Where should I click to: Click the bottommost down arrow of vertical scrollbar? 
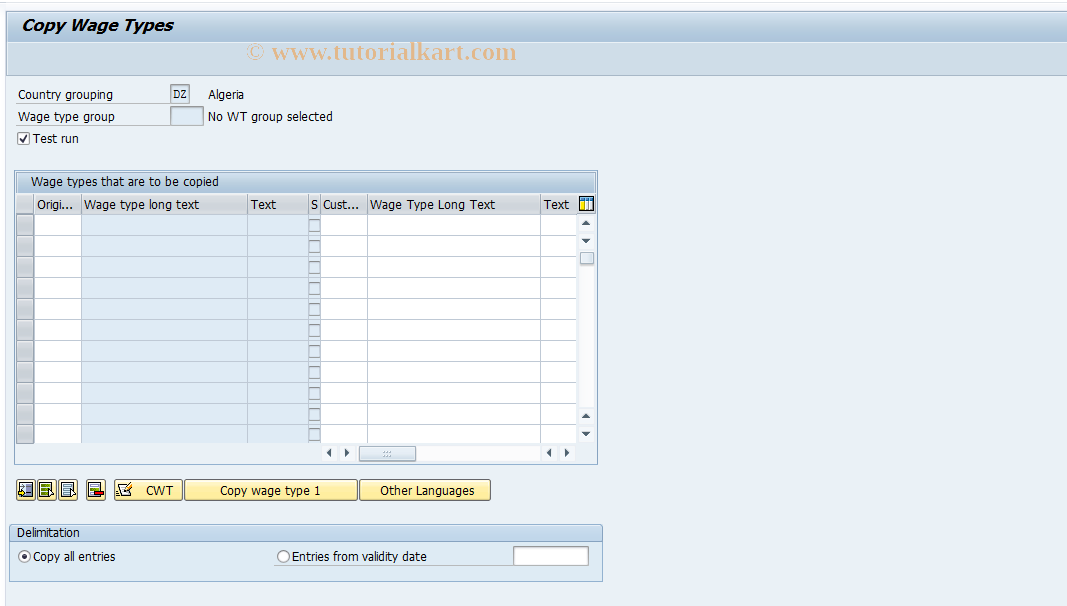(586, 434)
